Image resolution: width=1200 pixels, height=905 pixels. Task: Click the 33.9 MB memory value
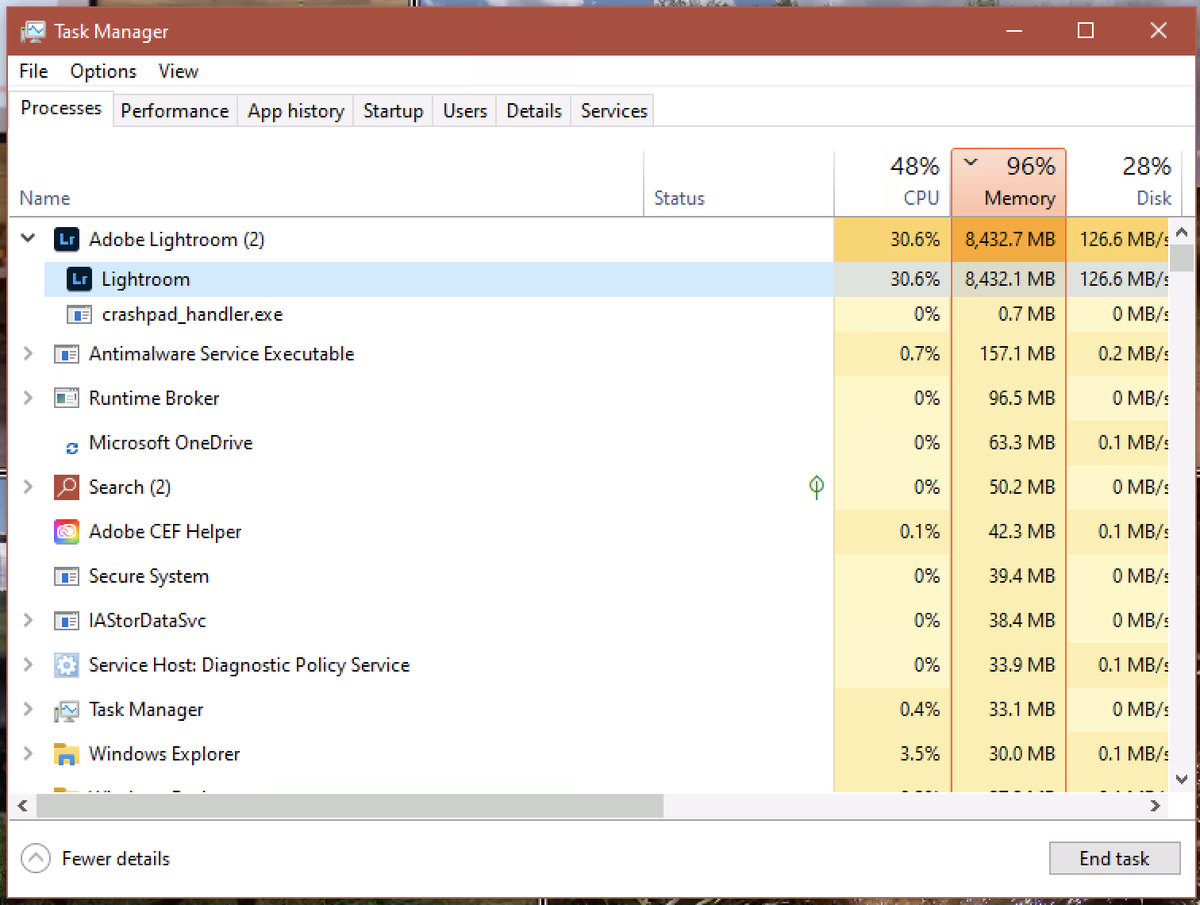1023,665
